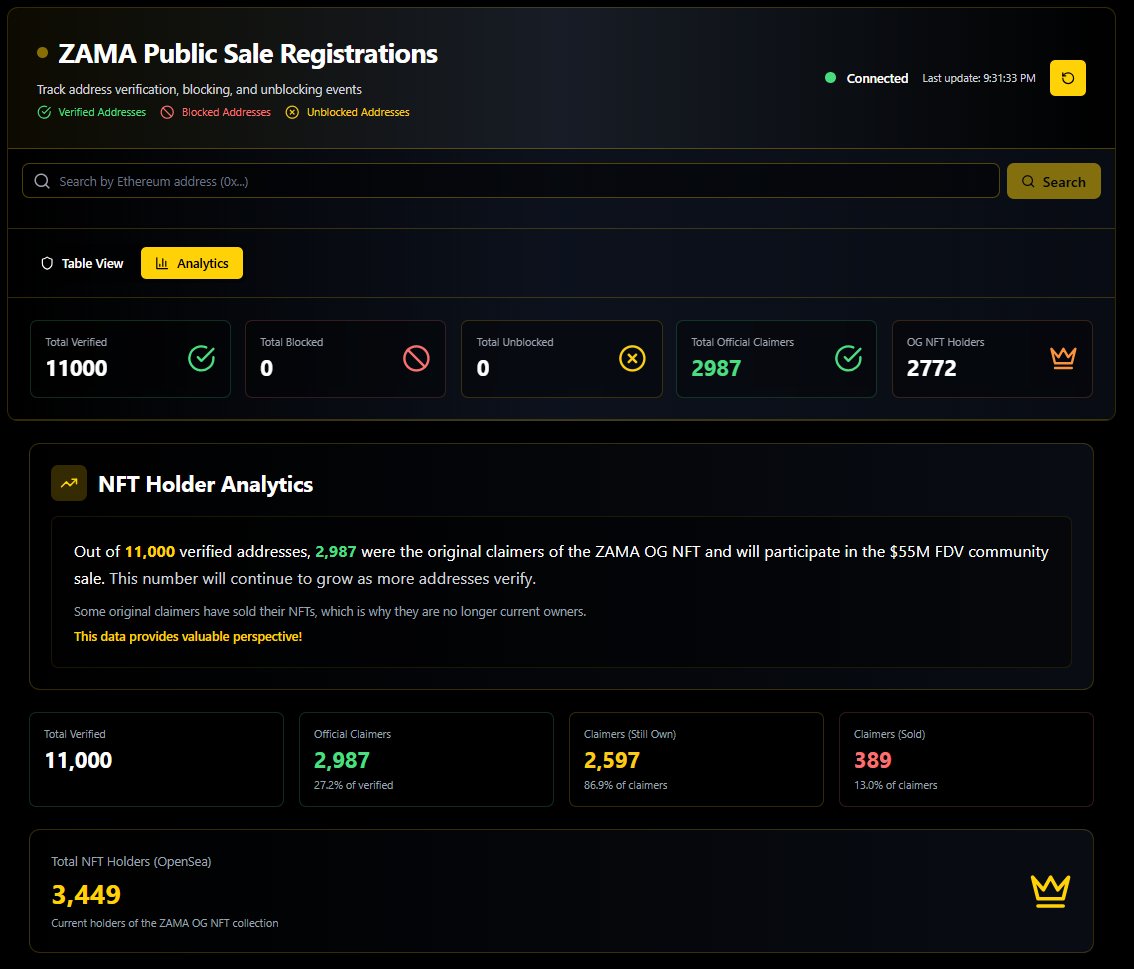The height and width of the screenshot is (969, 1134).
Task: Click the 2987 value in Total Official Claimers card
Action: [716, 368]
